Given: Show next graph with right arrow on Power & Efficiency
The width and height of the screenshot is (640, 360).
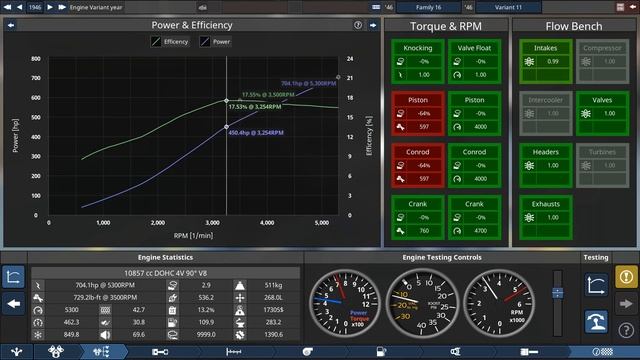Looking at the screenshot, I should tap(373, 25).
